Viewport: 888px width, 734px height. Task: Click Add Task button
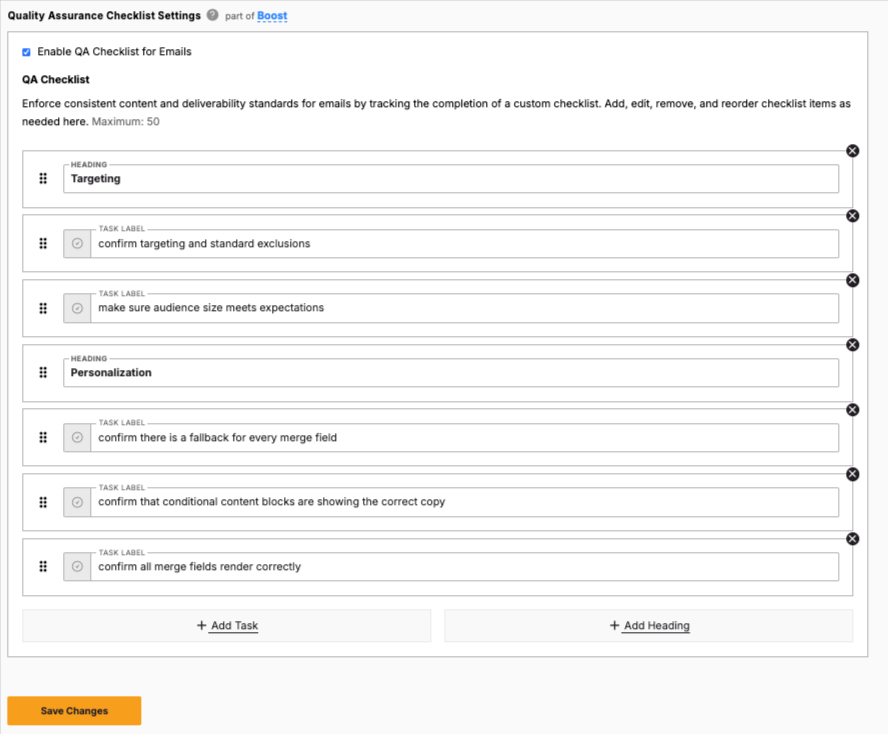tap(227, 626)
